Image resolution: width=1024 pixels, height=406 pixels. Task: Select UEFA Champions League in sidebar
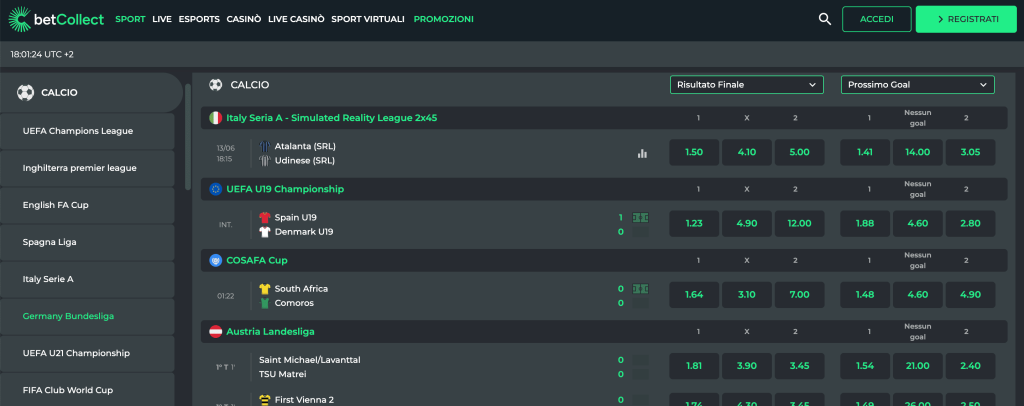pos(88,131)
